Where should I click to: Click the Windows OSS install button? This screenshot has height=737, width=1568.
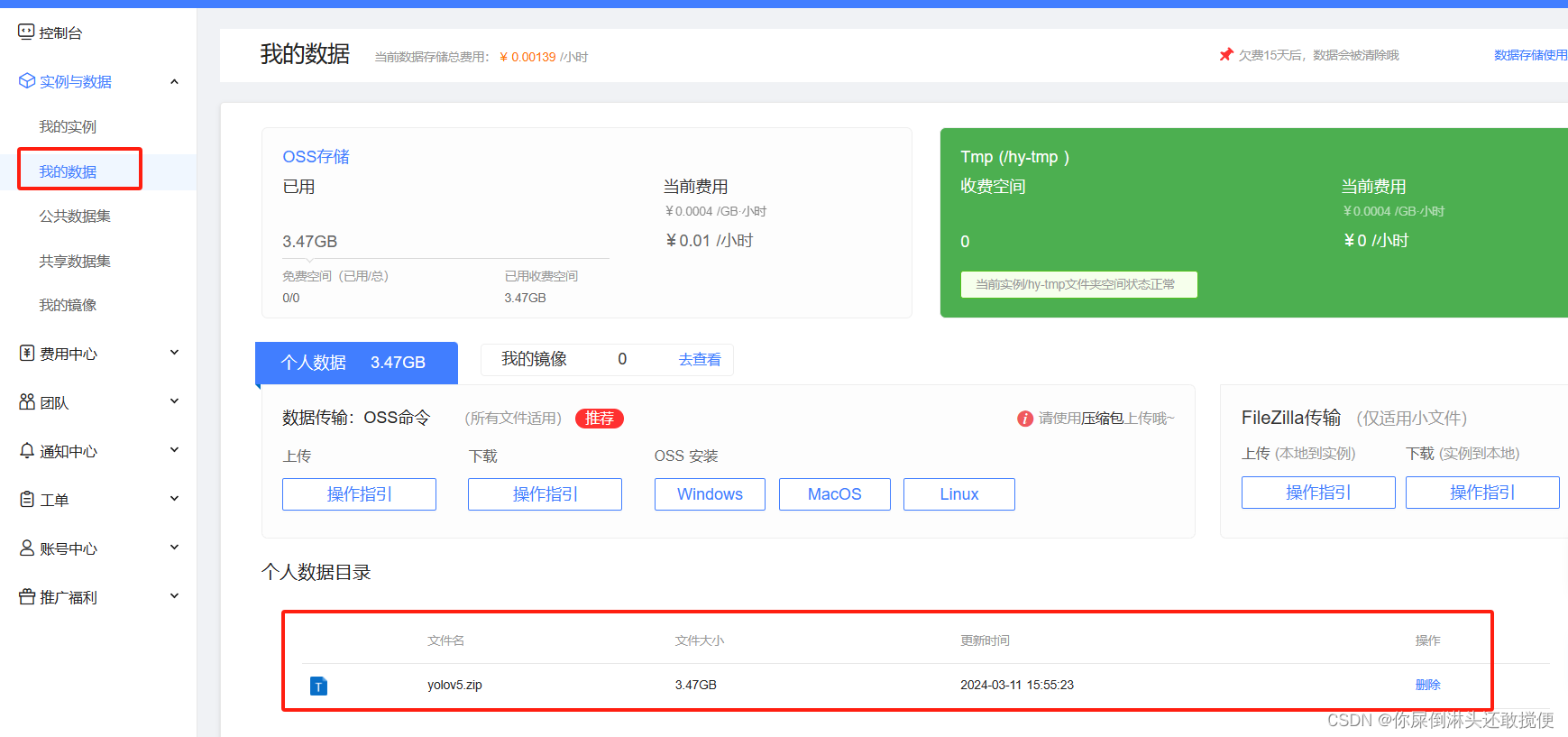point(710,494)
